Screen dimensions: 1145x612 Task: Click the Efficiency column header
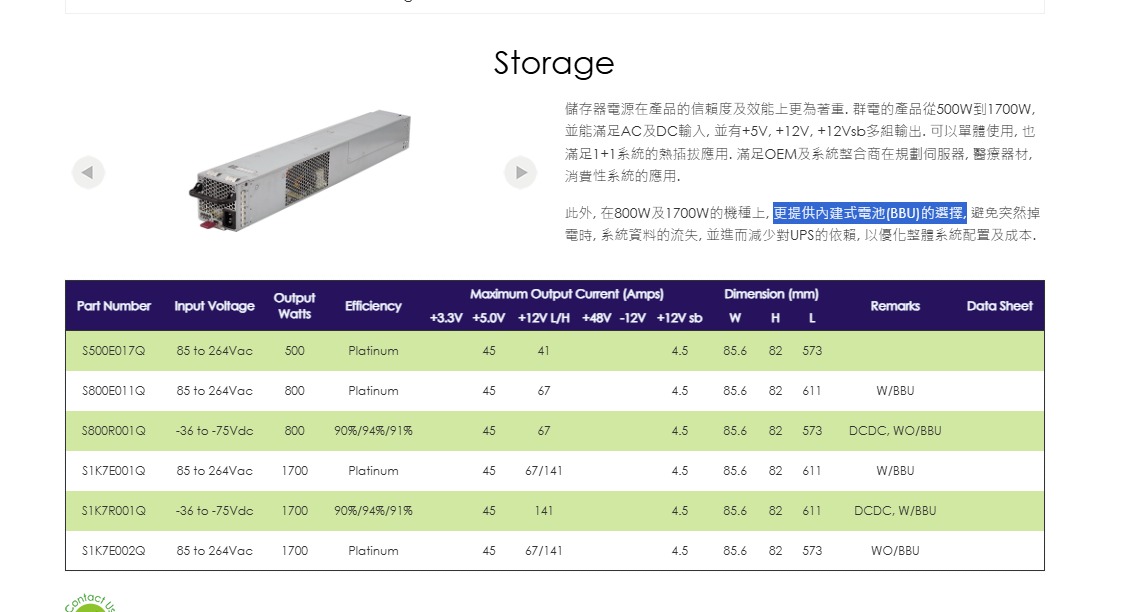(373, 306)
